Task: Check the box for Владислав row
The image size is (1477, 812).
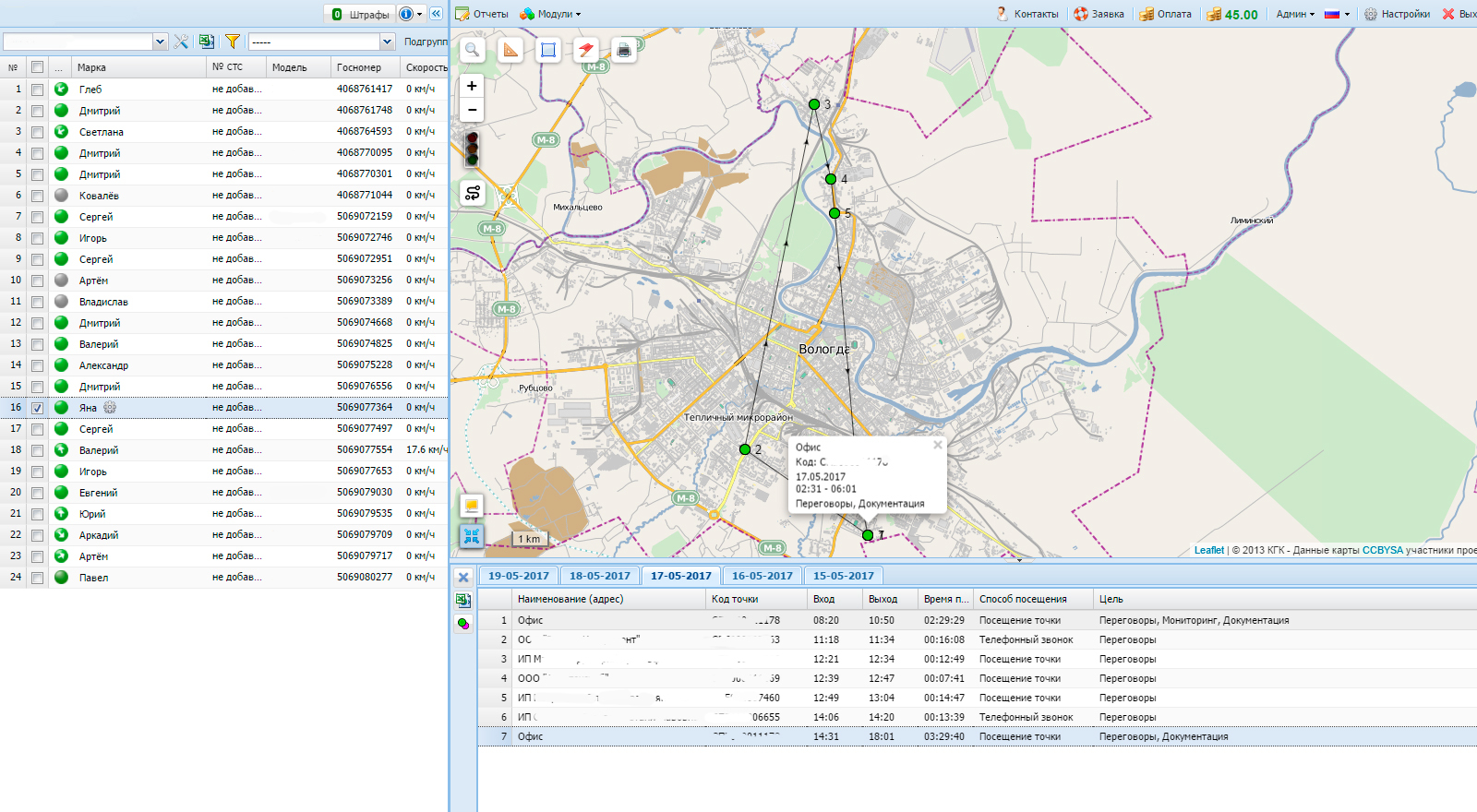Action: point(37,302)
